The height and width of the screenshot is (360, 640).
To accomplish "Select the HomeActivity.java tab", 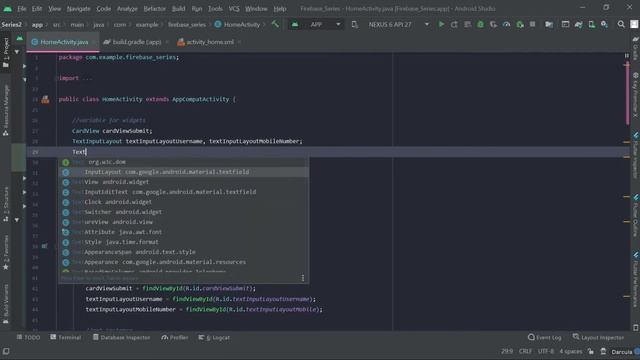I will point(63,42).
